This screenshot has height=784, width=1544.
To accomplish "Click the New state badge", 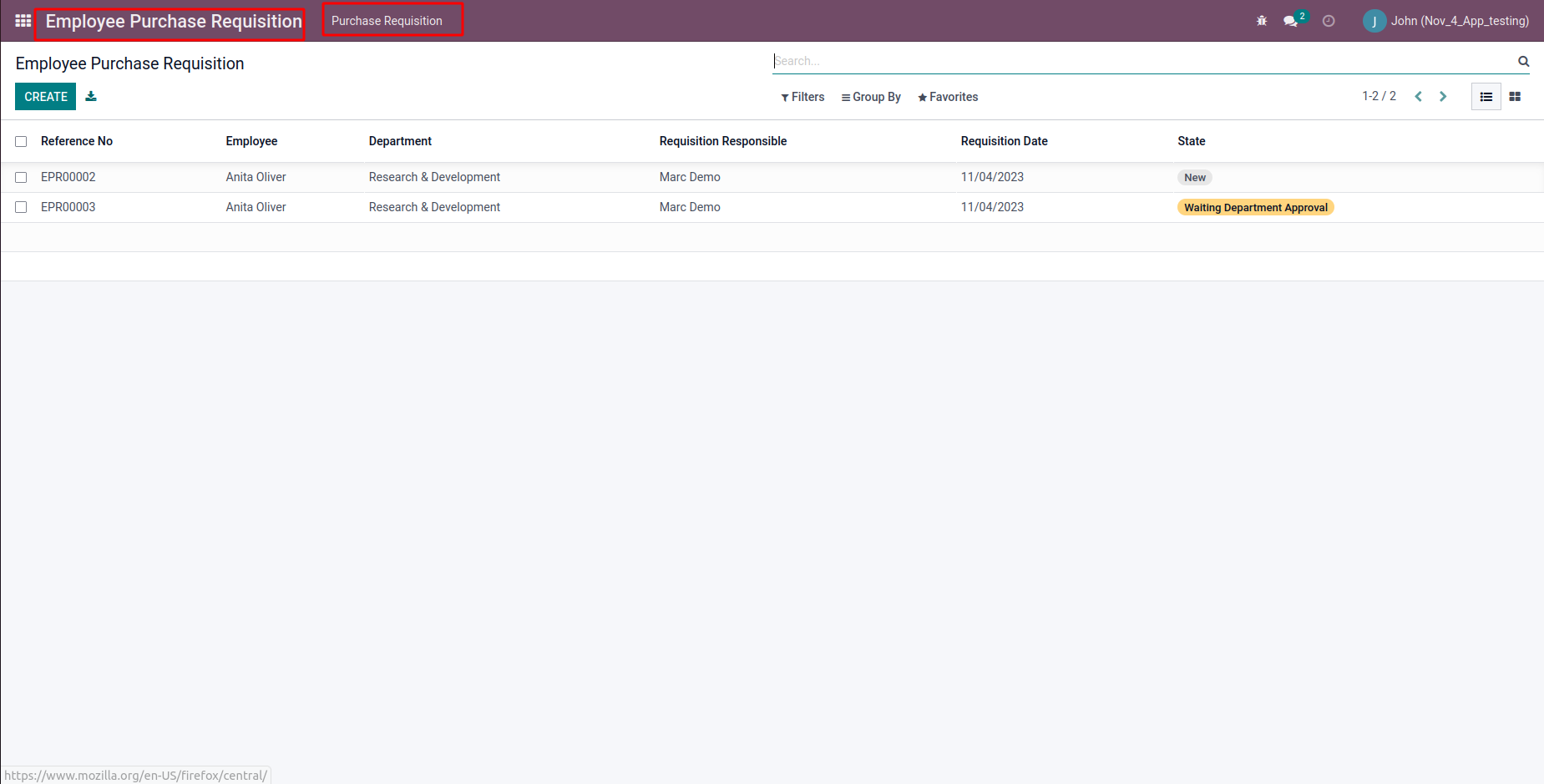I will click(1195, 178).
